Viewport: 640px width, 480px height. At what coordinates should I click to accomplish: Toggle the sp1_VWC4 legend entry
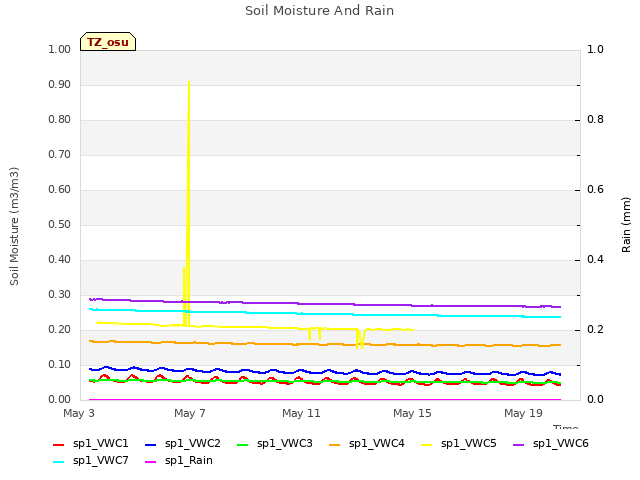367,444
